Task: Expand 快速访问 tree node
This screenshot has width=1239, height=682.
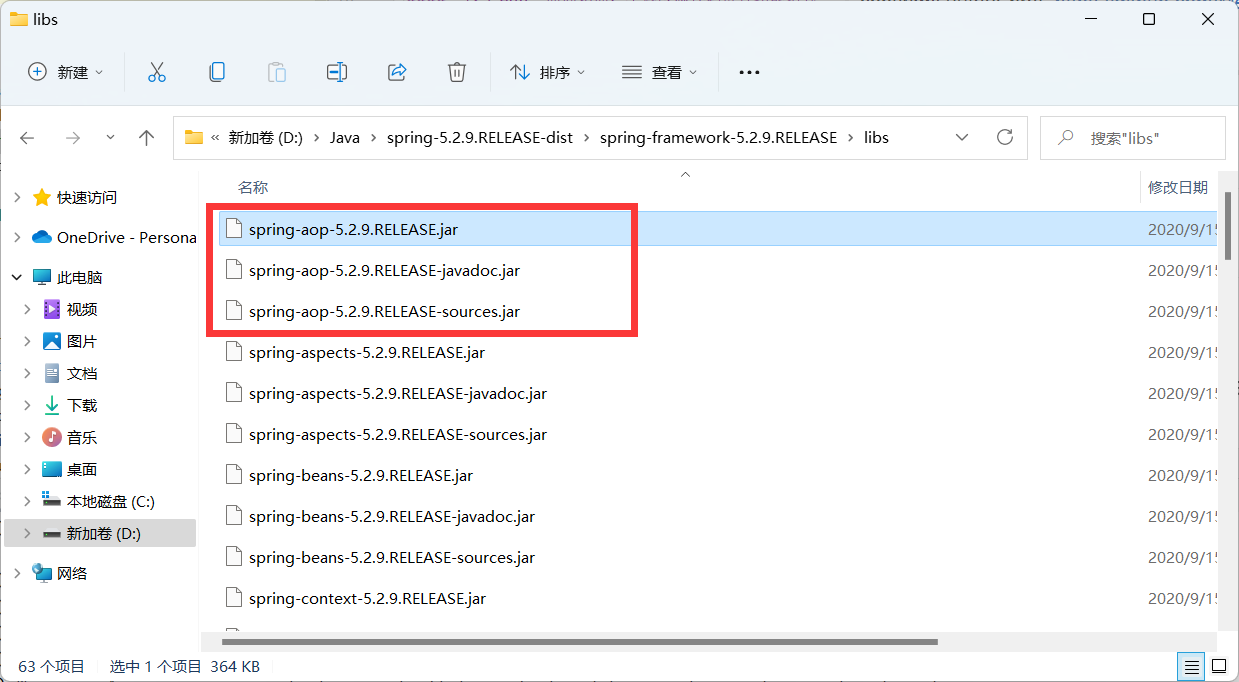Action: 17,198
